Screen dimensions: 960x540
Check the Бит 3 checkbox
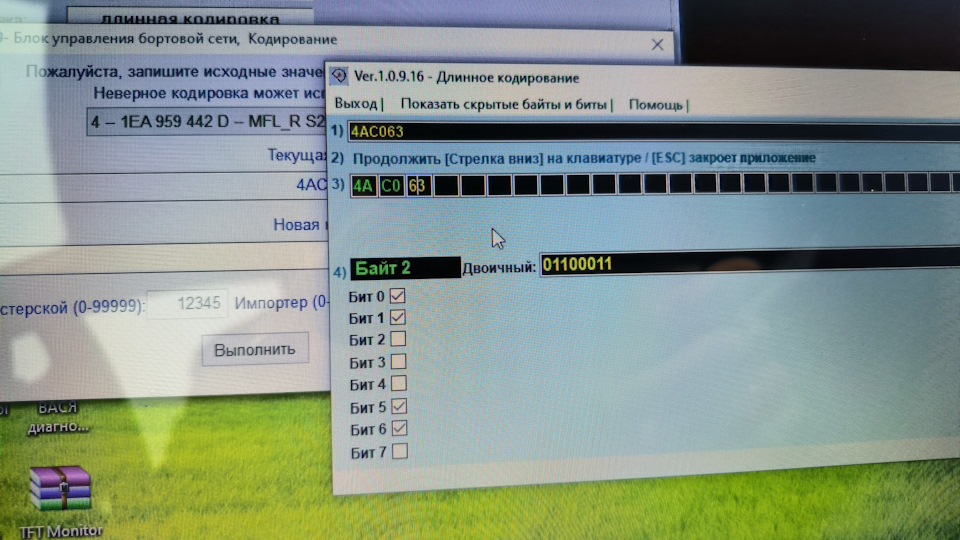398,361
